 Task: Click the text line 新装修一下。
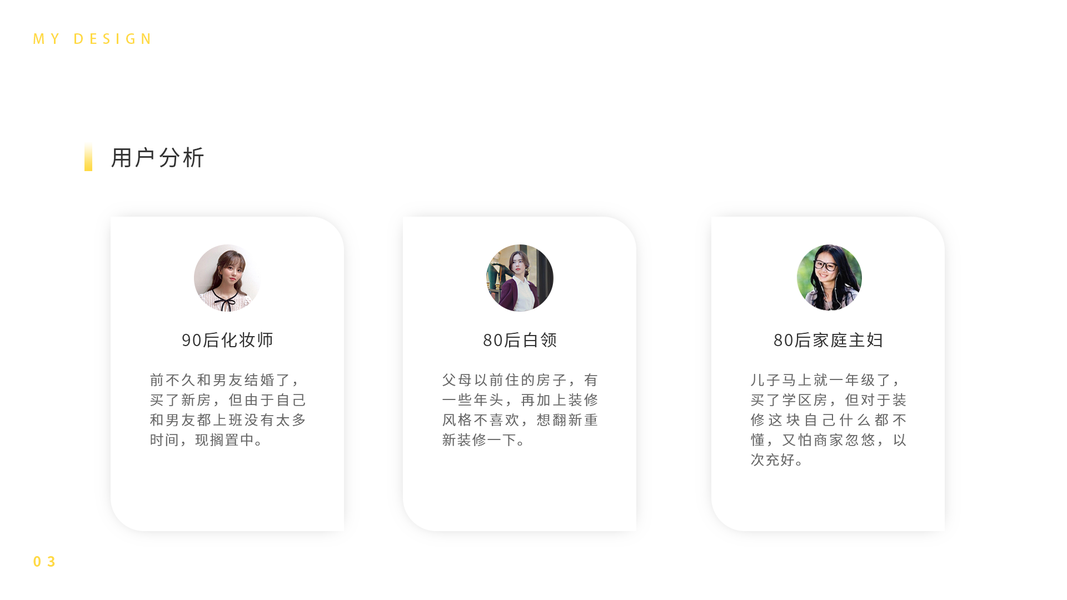point(484,440)
